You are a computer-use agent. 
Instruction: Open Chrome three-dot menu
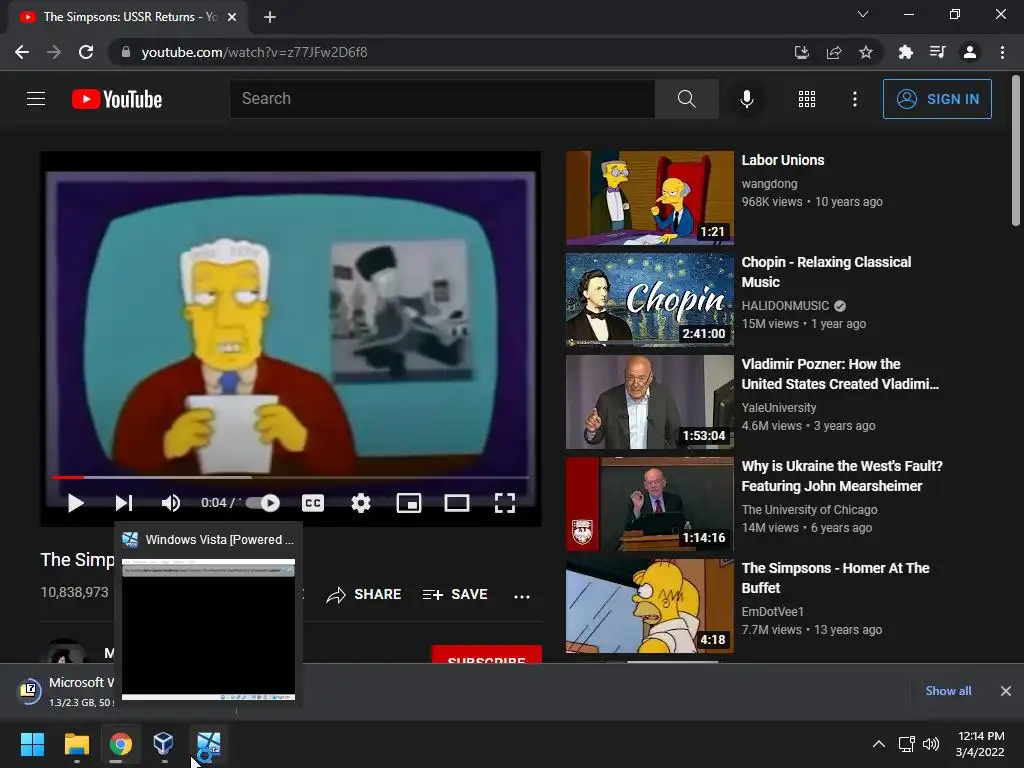[x=1002, y=52]
